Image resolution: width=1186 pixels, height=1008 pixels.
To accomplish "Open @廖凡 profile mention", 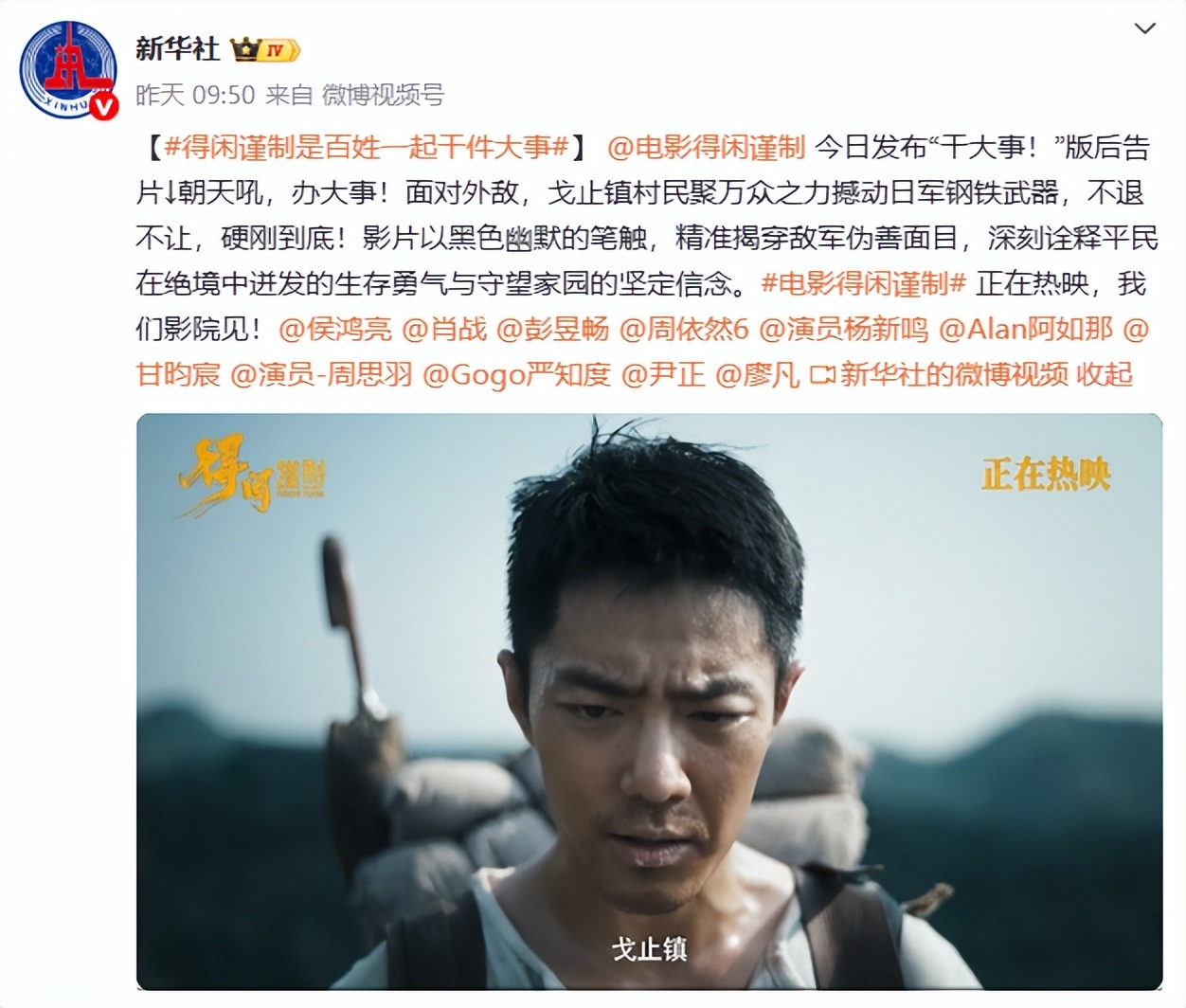I will 758,374.
